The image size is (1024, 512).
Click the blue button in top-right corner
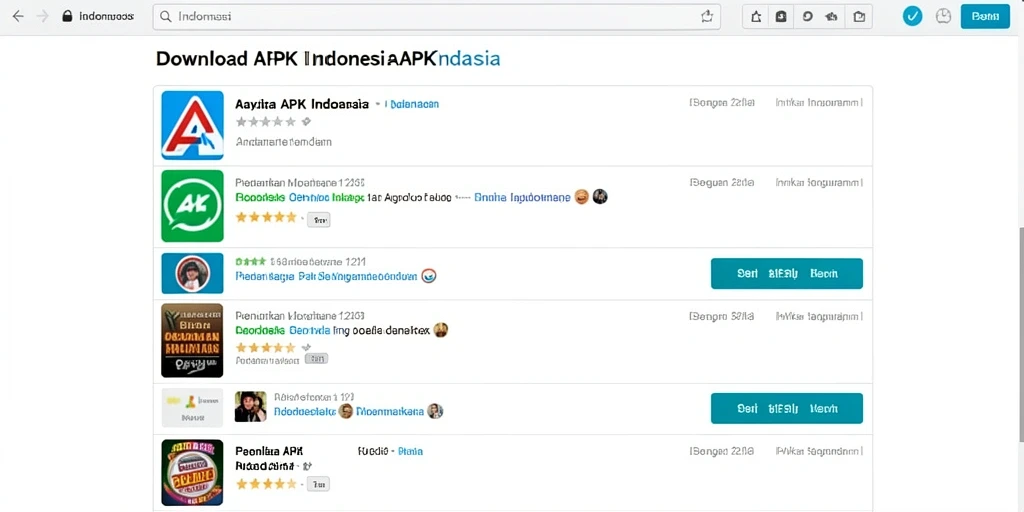click(x=985, y=17)
